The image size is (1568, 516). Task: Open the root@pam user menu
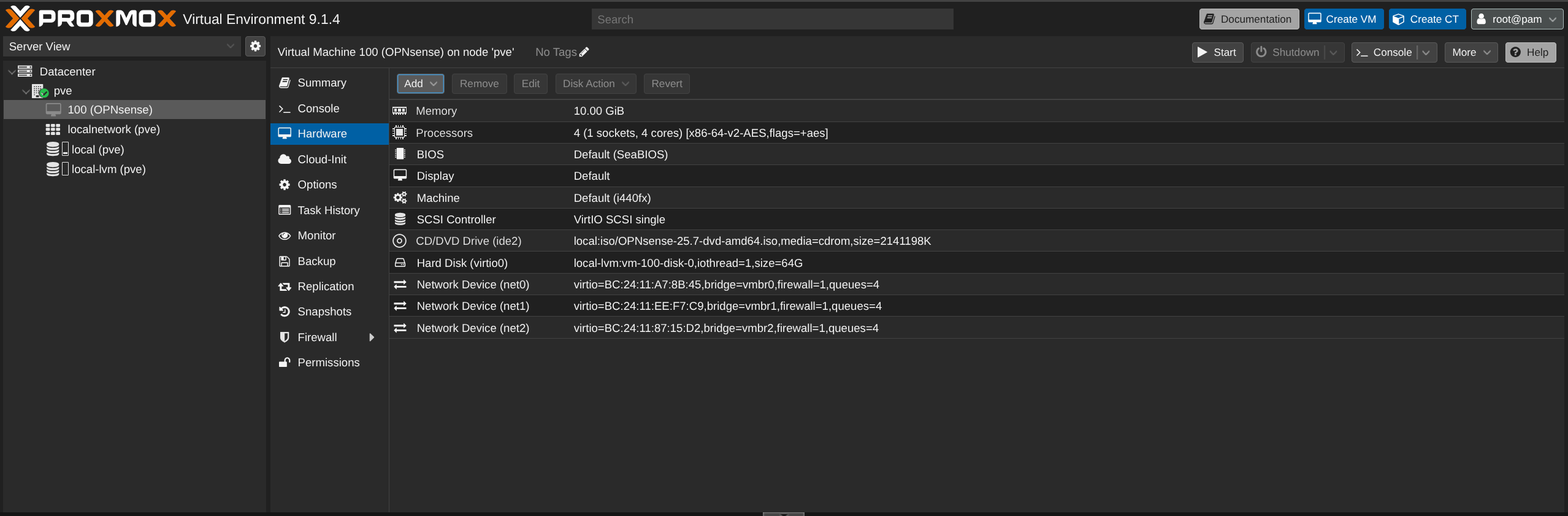(x=1516, y=19)
